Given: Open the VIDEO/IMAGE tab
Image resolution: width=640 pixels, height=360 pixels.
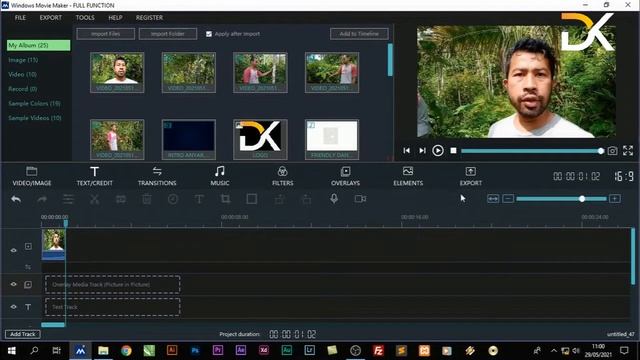Looking at the screenshot, I should tap(32, 176).
